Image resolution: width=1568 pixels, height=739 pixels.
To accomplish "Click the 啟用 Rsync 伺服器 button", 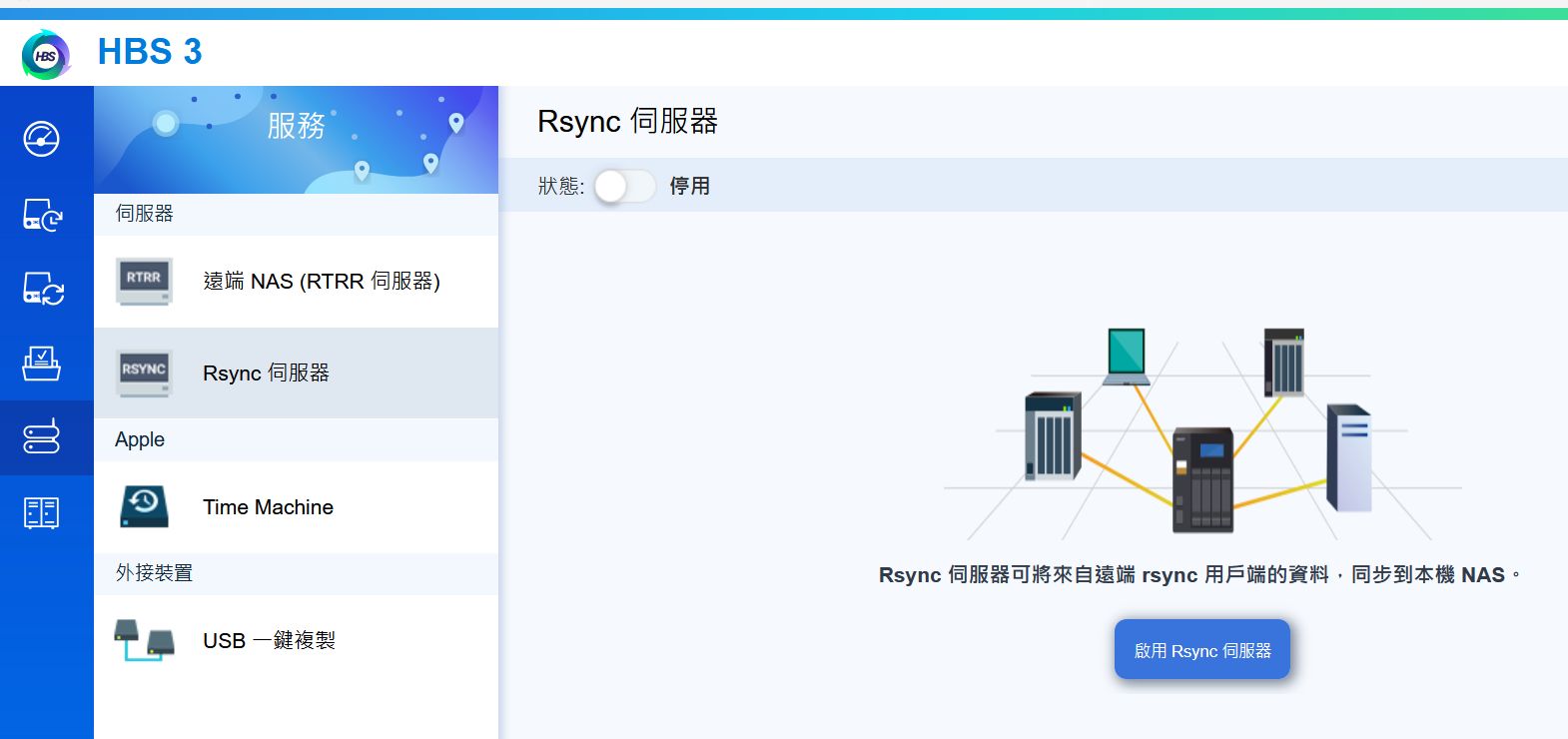I will (x=1202, y=650).
